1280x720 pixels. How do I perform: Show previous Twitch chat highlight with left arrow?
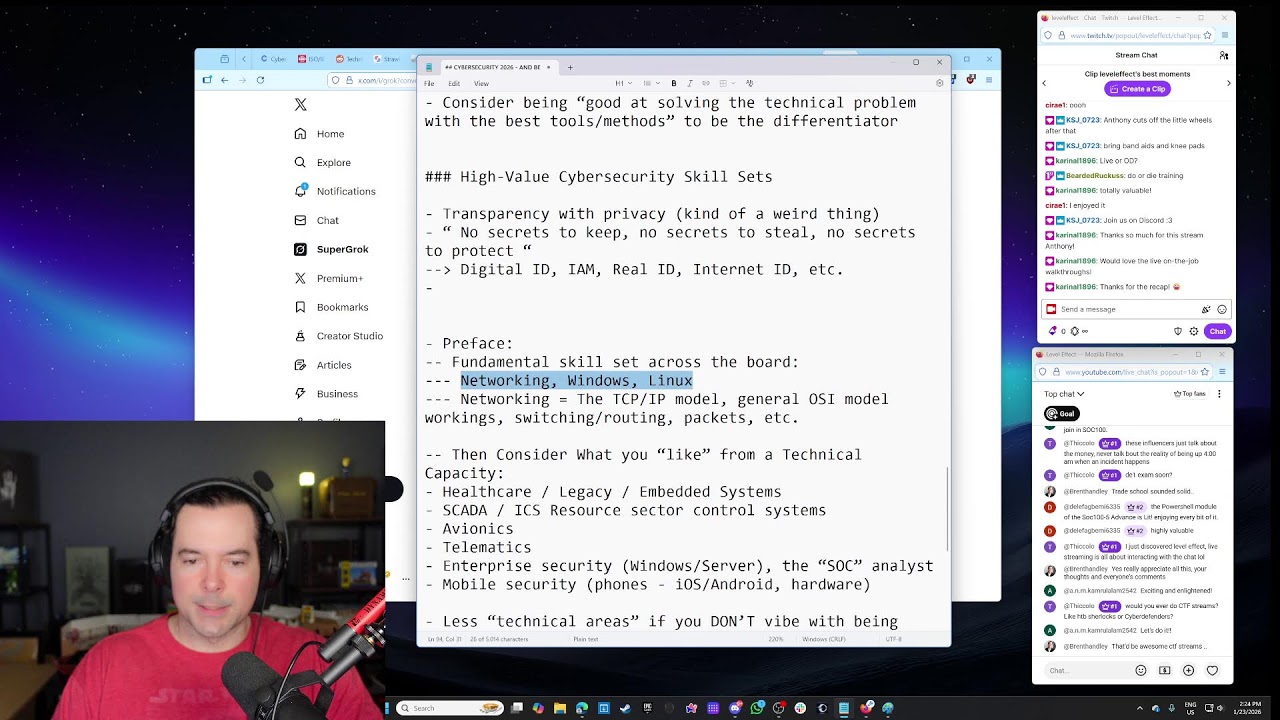[x=1044, y=83]
